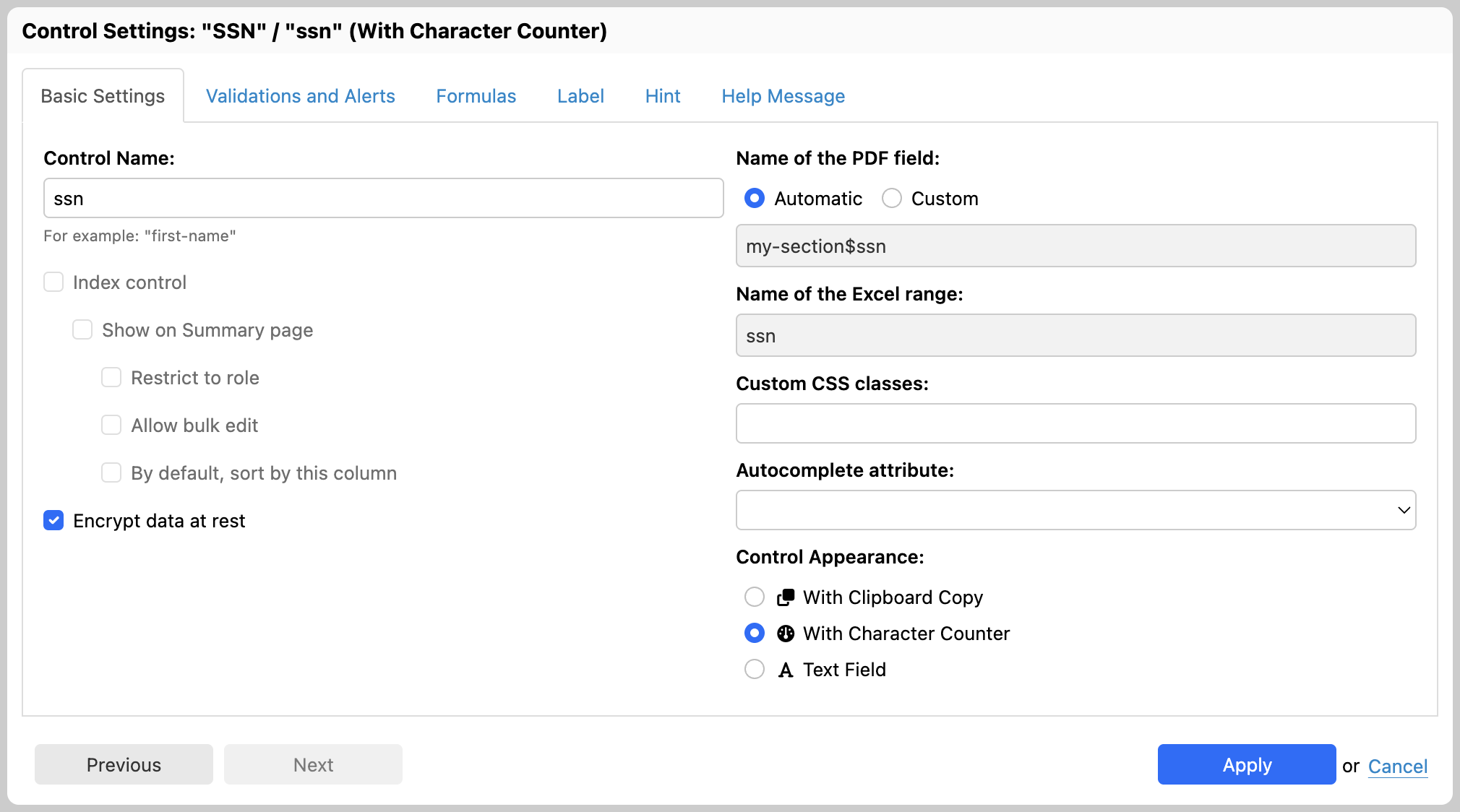Choose Text Field appearance radio
The image size is (1460, 812).
pyautogui.click(x=755, y=669)
